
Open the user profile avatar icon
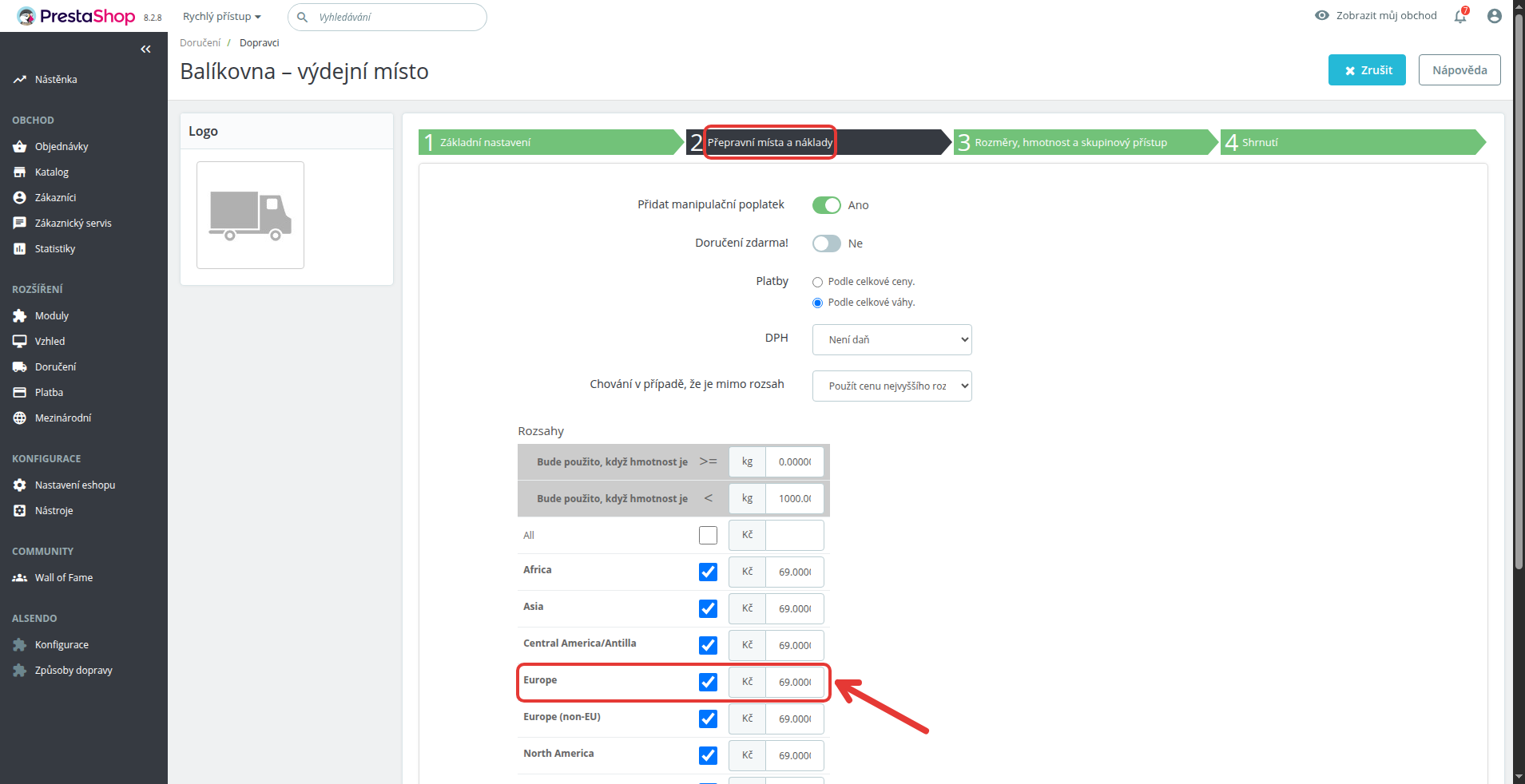tap(1495, 16)
